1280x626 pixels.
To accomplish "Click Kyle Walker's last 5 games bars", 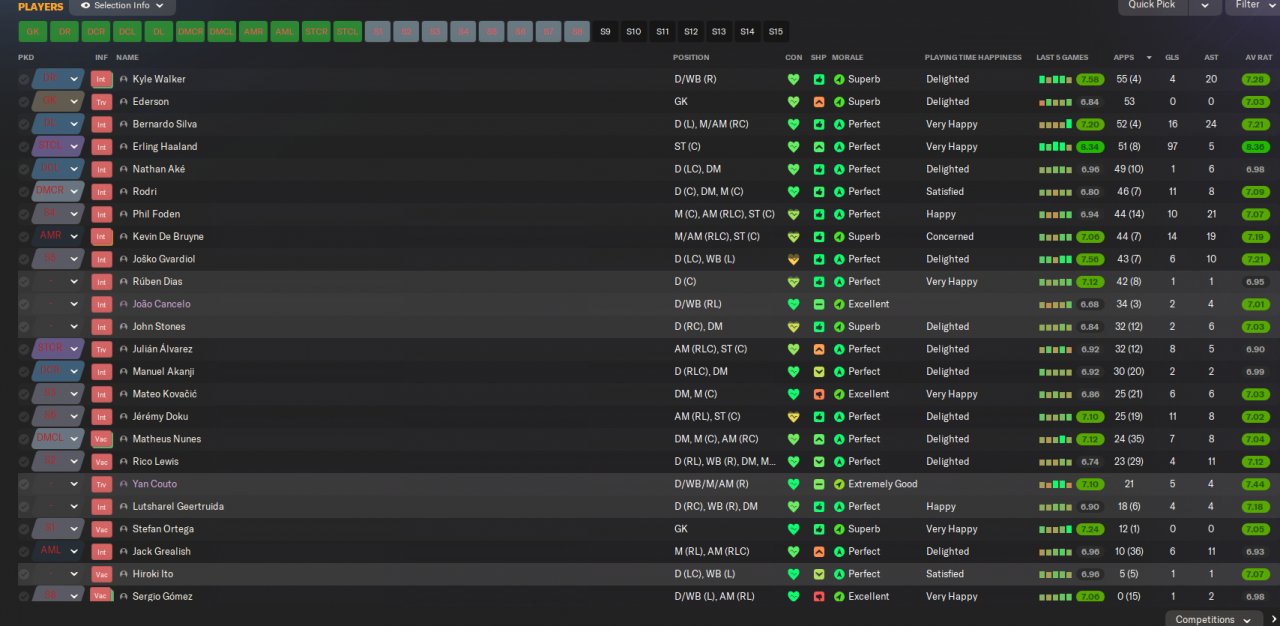I will pos(1055,79).
